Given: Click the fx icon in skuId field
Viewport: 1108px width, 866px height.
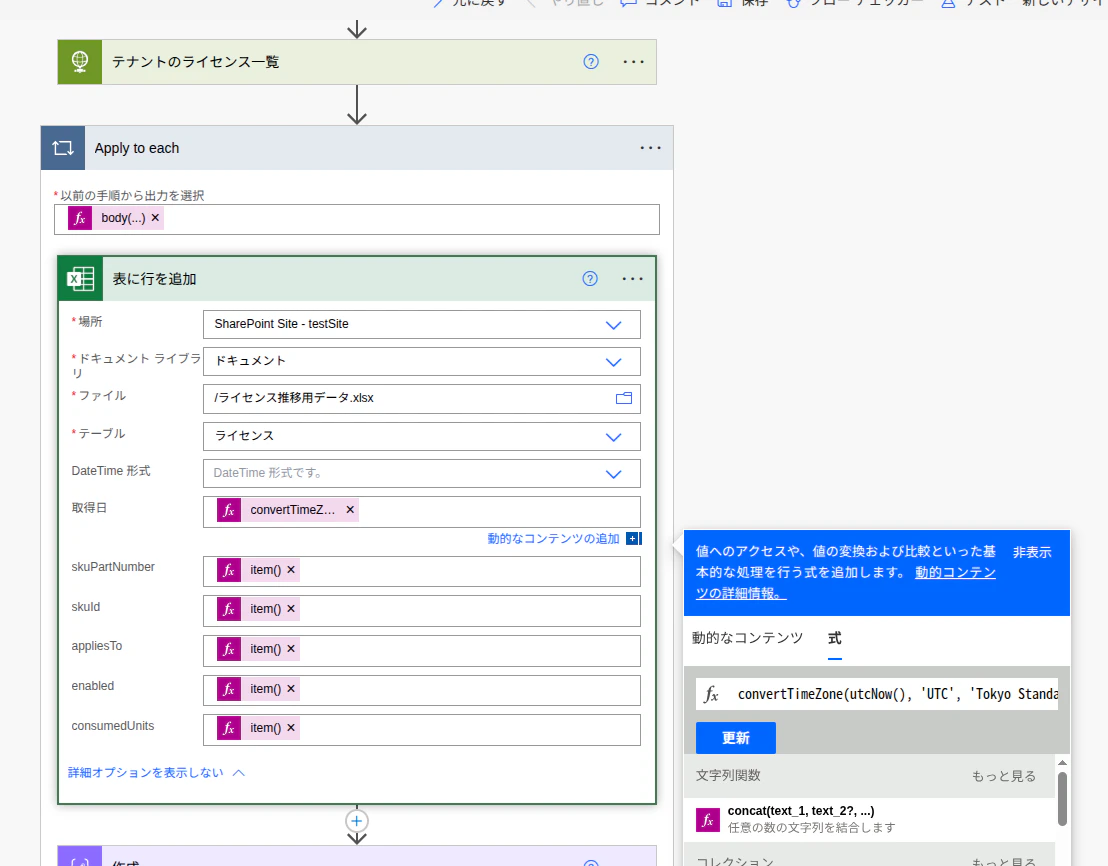Looking at the screenshot, I should [x=229, y=609].
